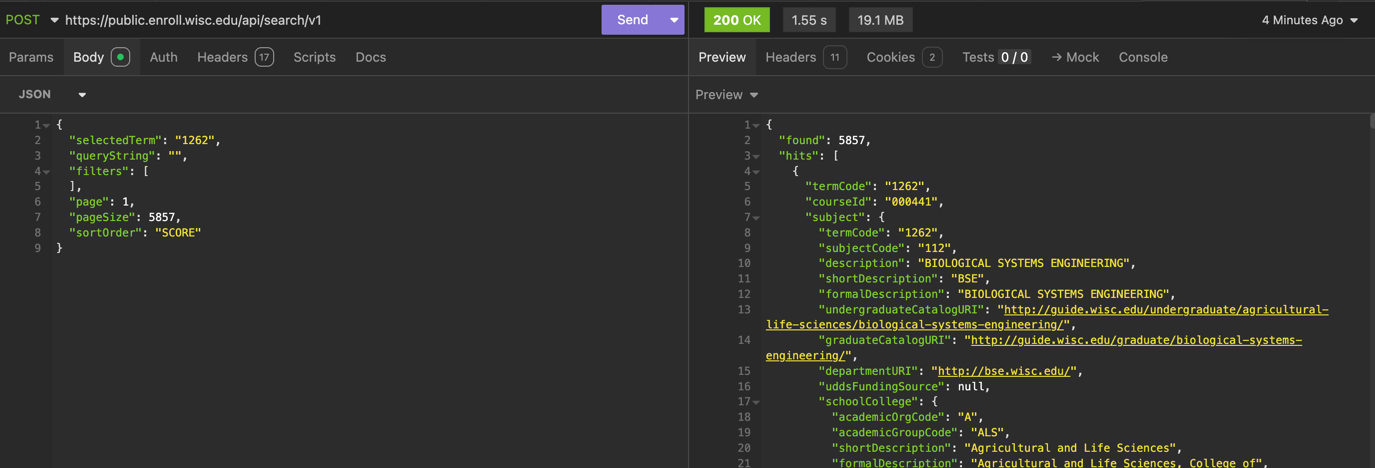Click the request Headers count badge 17
Viewport: 1375px width, 468px height.
(x=264, y=57)
